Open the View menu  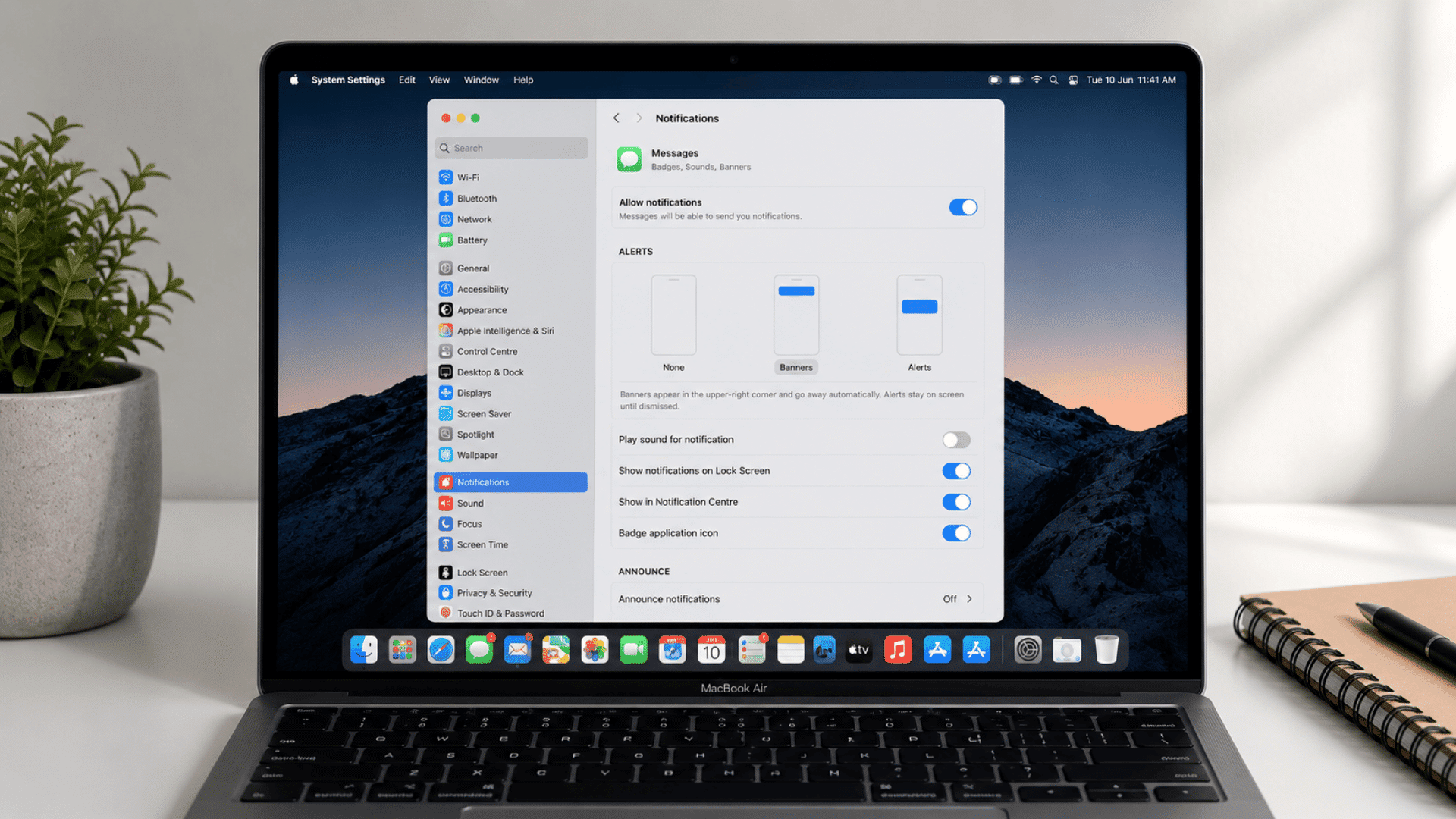coord(439,80)
